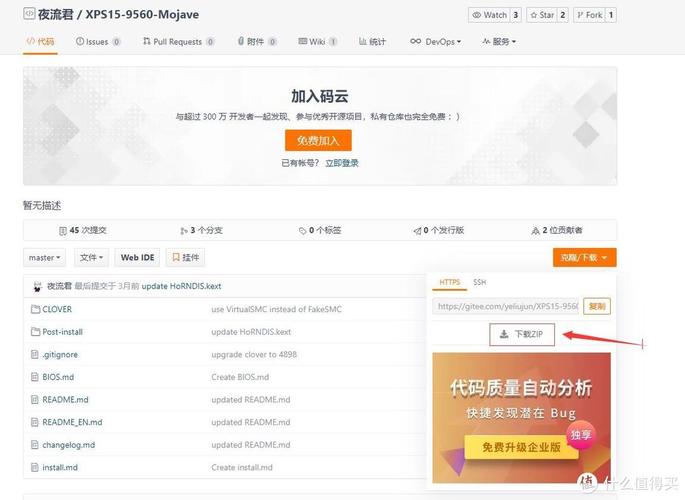The width and height of the screenshot is (685, 500).
Task: Open the Post-install folder
Action: click(62, 332)
